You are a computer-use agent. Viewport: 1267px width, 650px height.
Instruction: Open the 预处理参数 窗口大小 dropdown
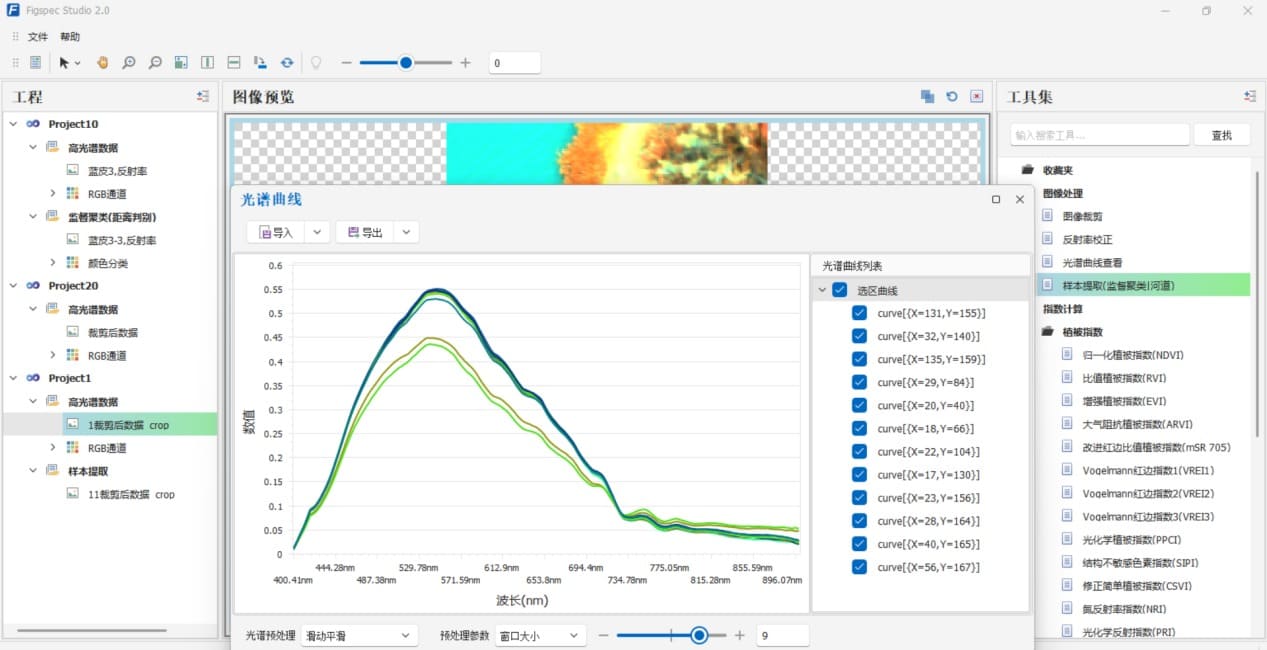point(540,635)
